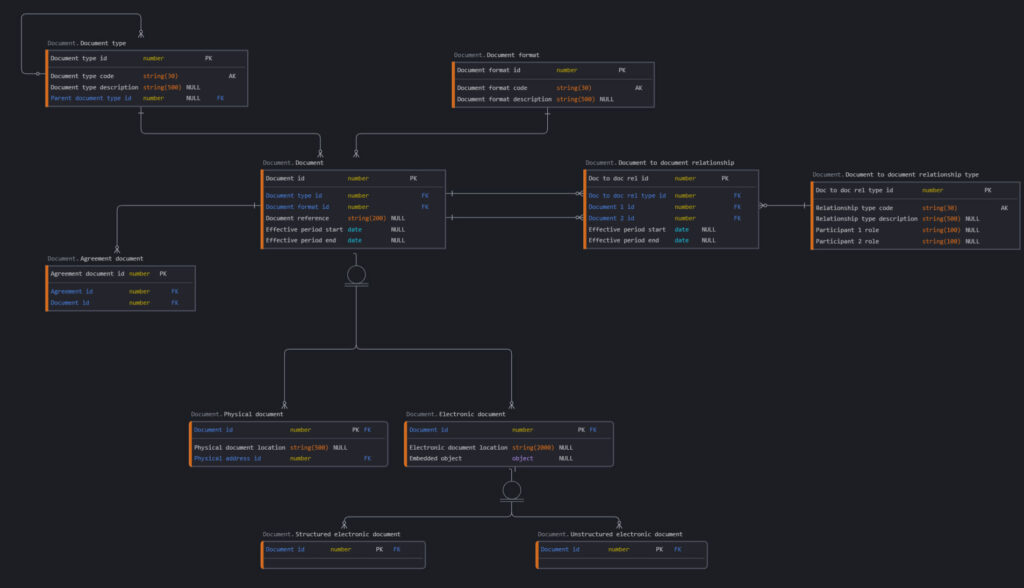This screenshot has height=588, width=1024.
Task: Click the Document 2 id foreign key row
Action: (611, 218)
